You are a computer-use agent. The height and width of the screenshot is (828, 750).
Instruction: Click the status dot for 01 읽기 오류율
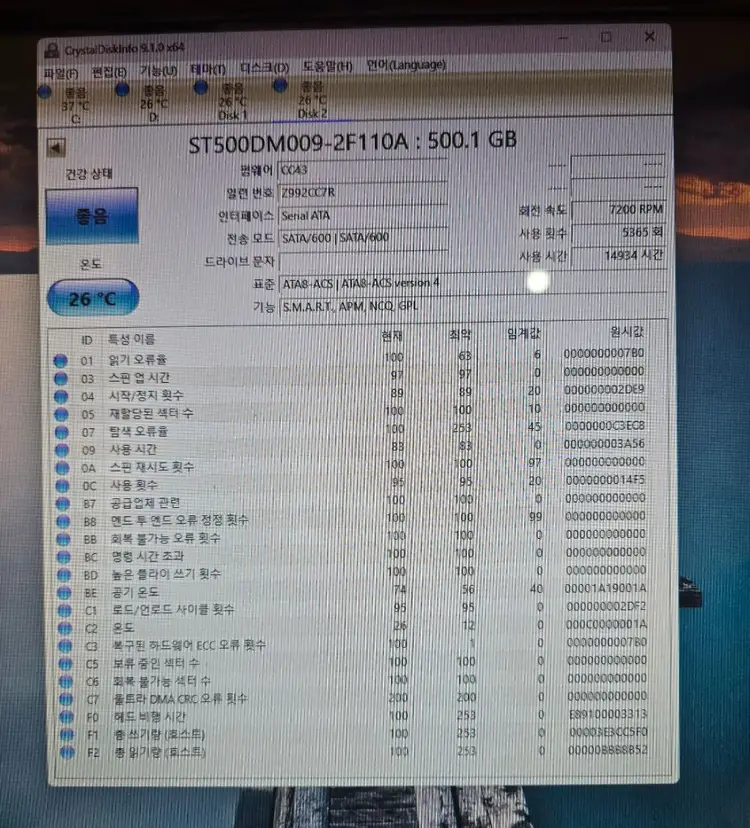(61, 361)
